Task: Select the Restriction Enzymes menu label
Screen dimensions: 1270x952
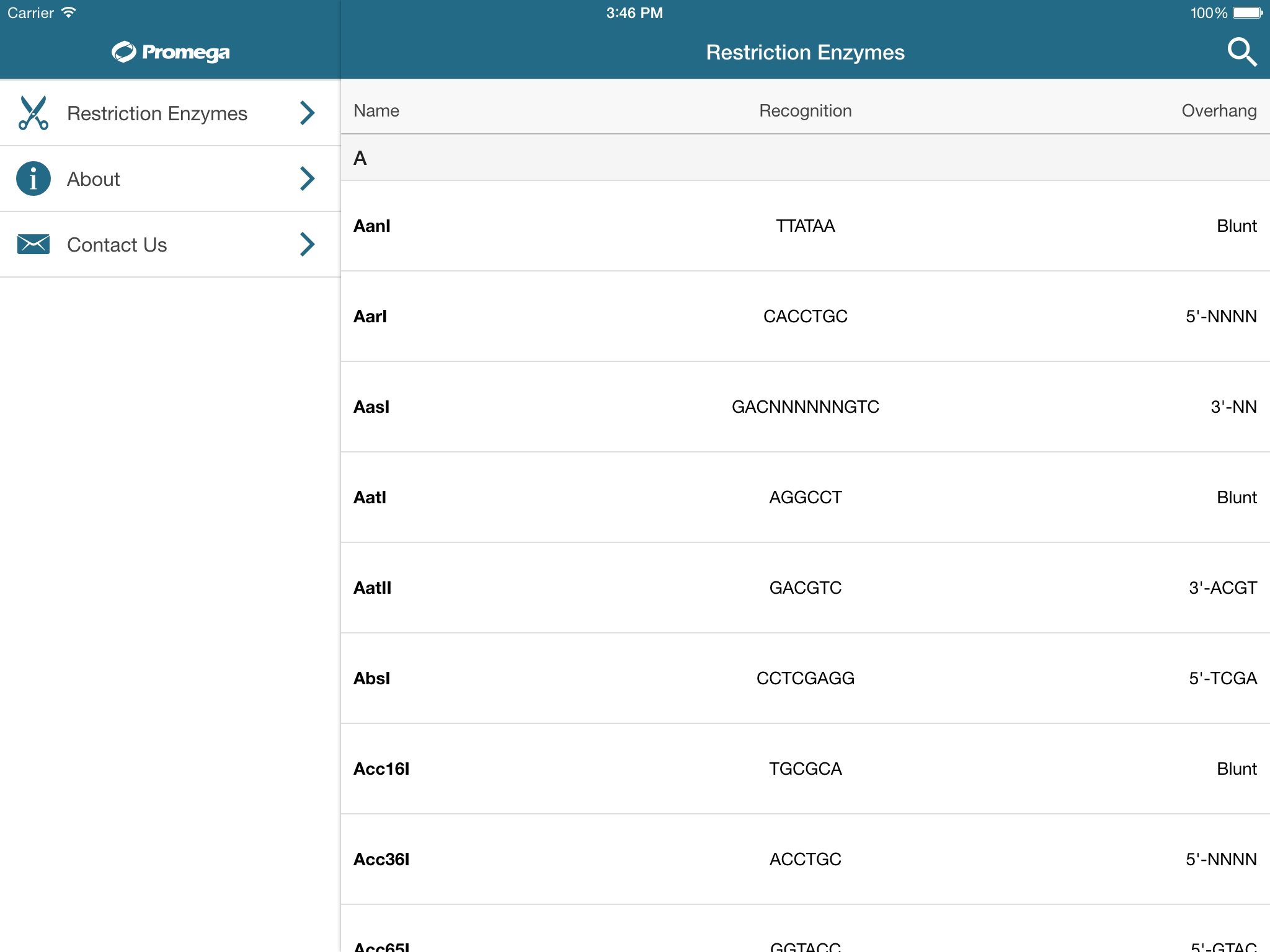Action: (157, 113)
